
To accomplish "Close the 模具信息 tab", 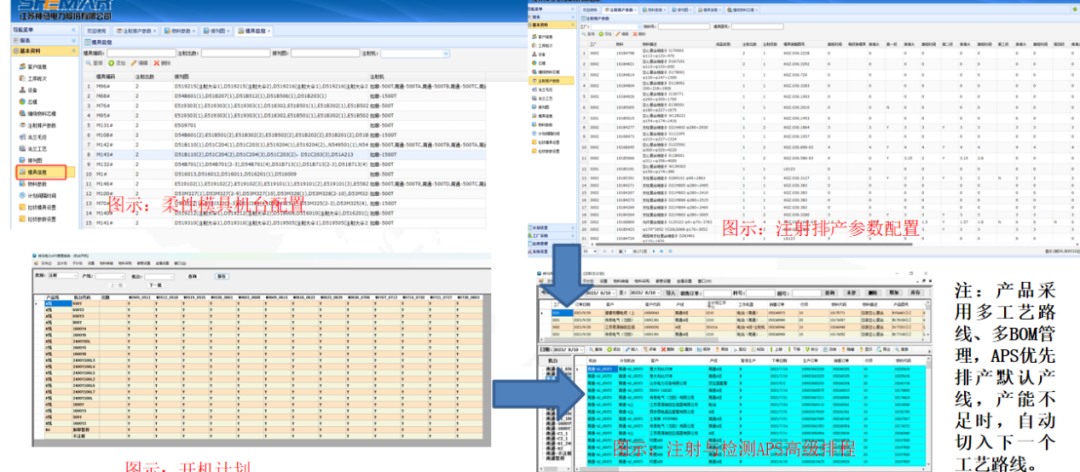I will (x=269, y=31).
